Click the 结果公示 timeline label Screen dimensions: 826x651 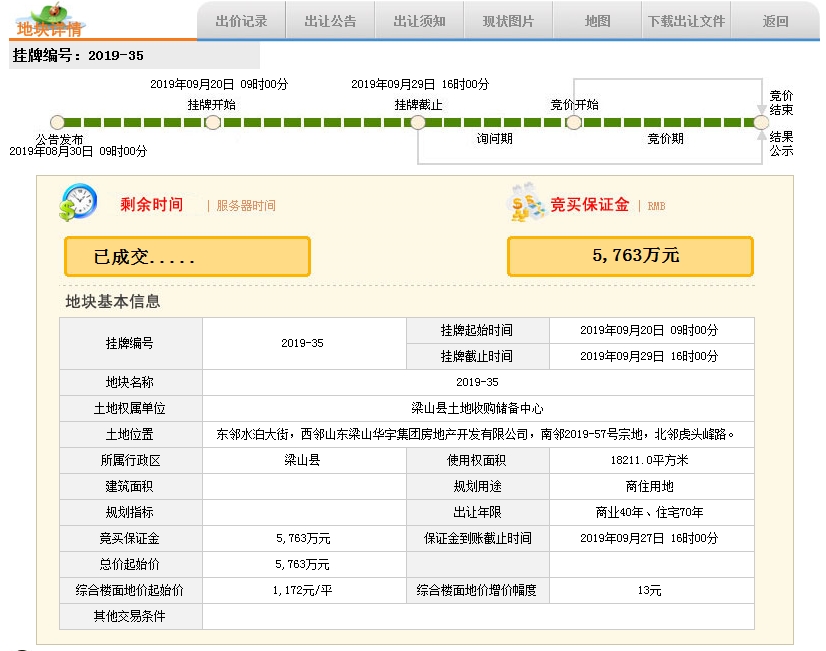(781, 144)
